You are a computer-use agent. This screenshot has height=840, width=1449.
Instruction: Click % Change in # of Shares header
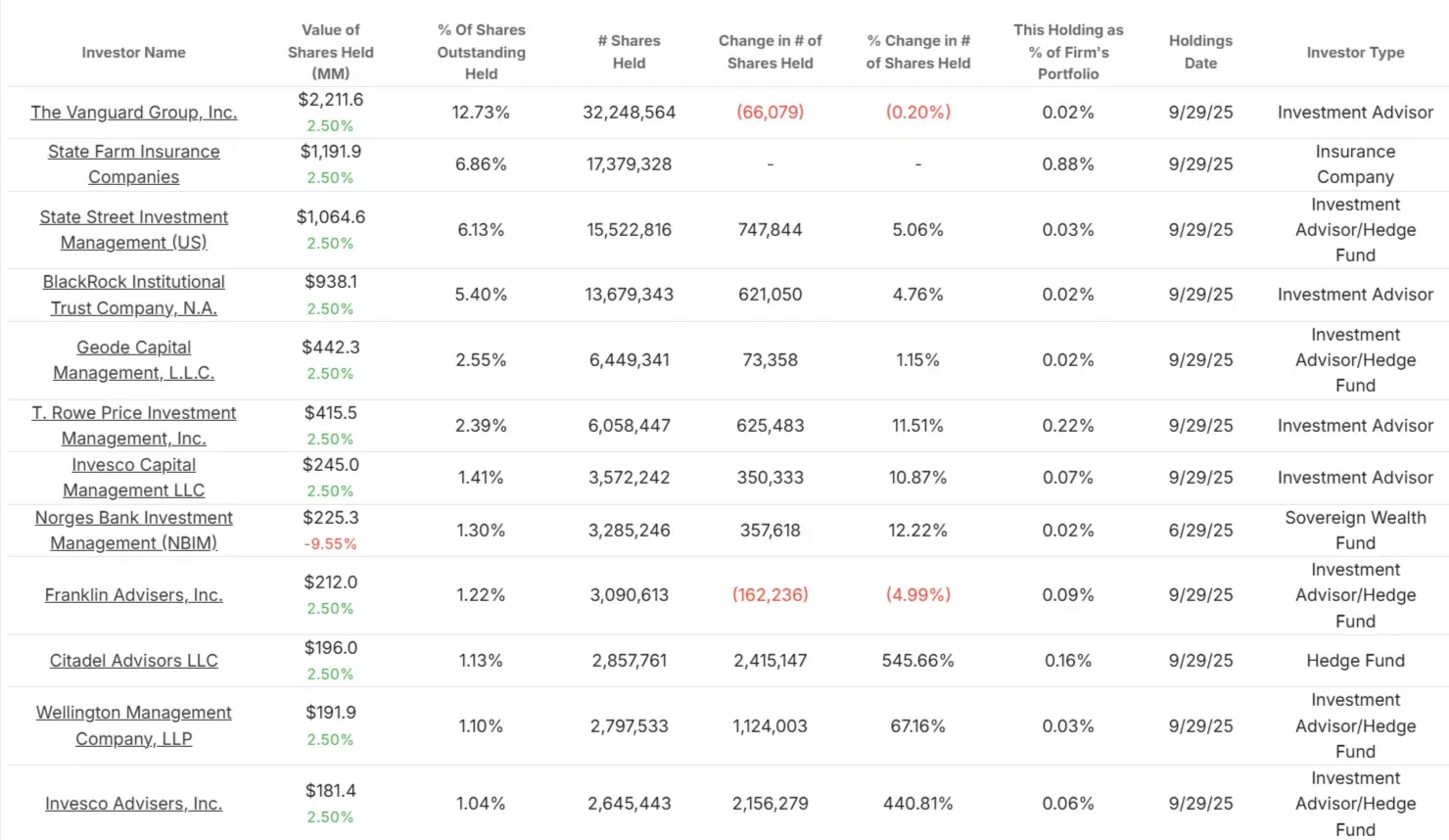918,52
